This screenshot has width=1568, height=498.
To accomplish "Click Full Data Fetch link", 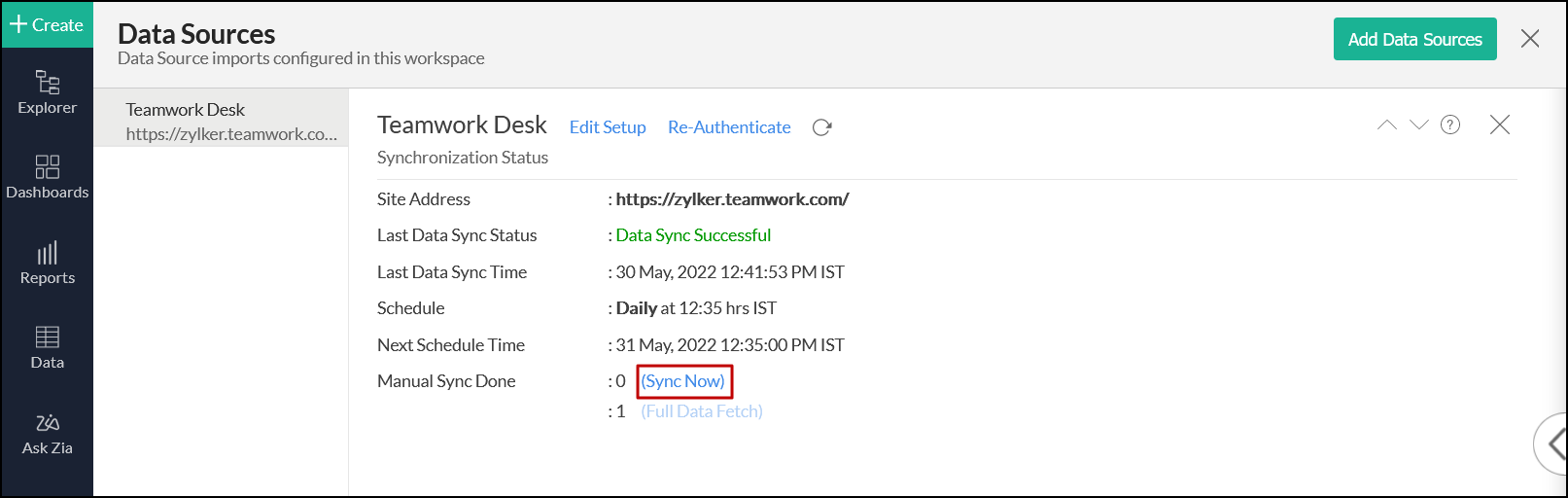I will [701, 411].
